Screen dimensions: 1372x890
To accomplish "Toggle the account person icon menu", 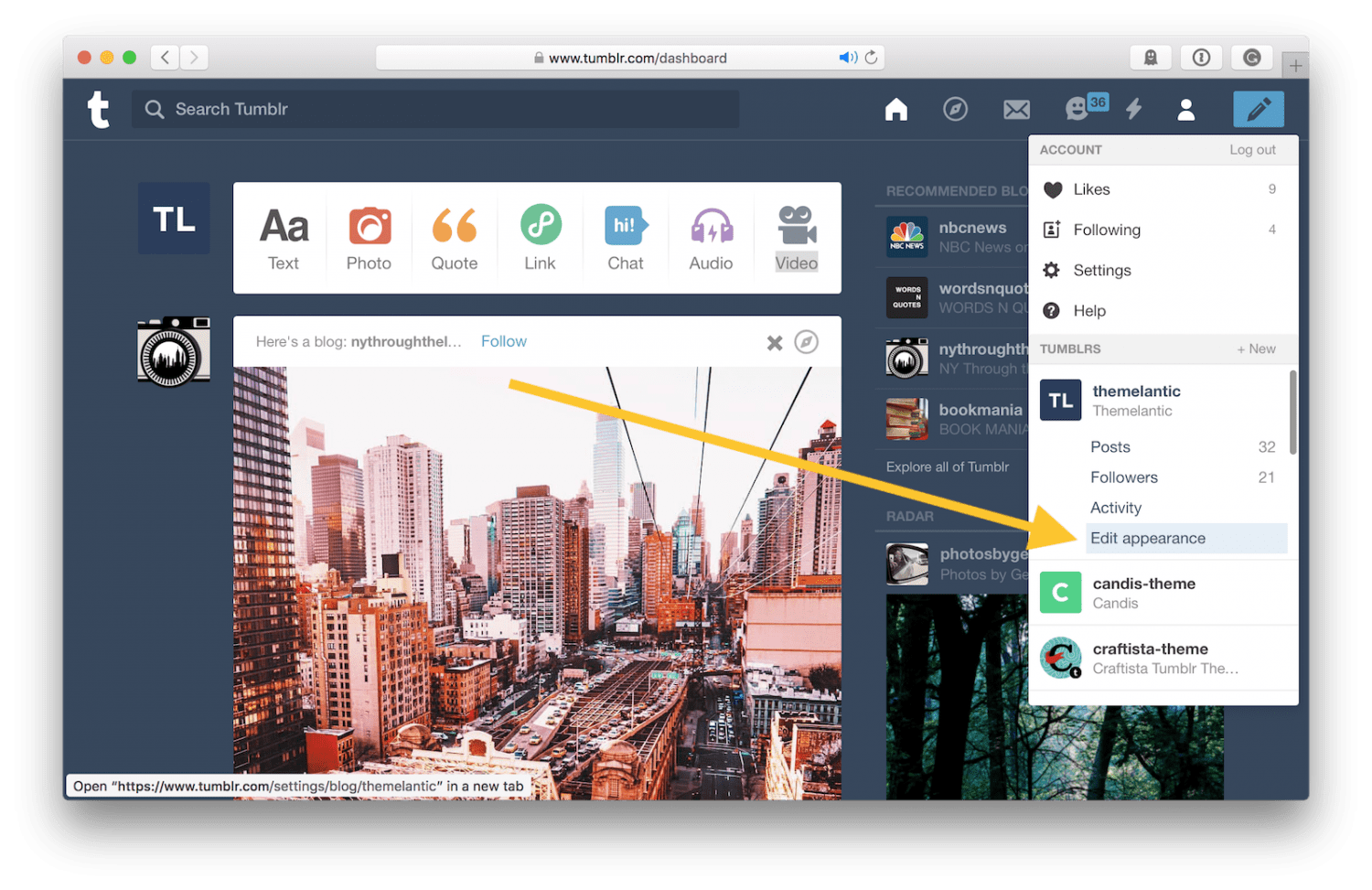I will pyautogui.click(x=1185, y=110).
